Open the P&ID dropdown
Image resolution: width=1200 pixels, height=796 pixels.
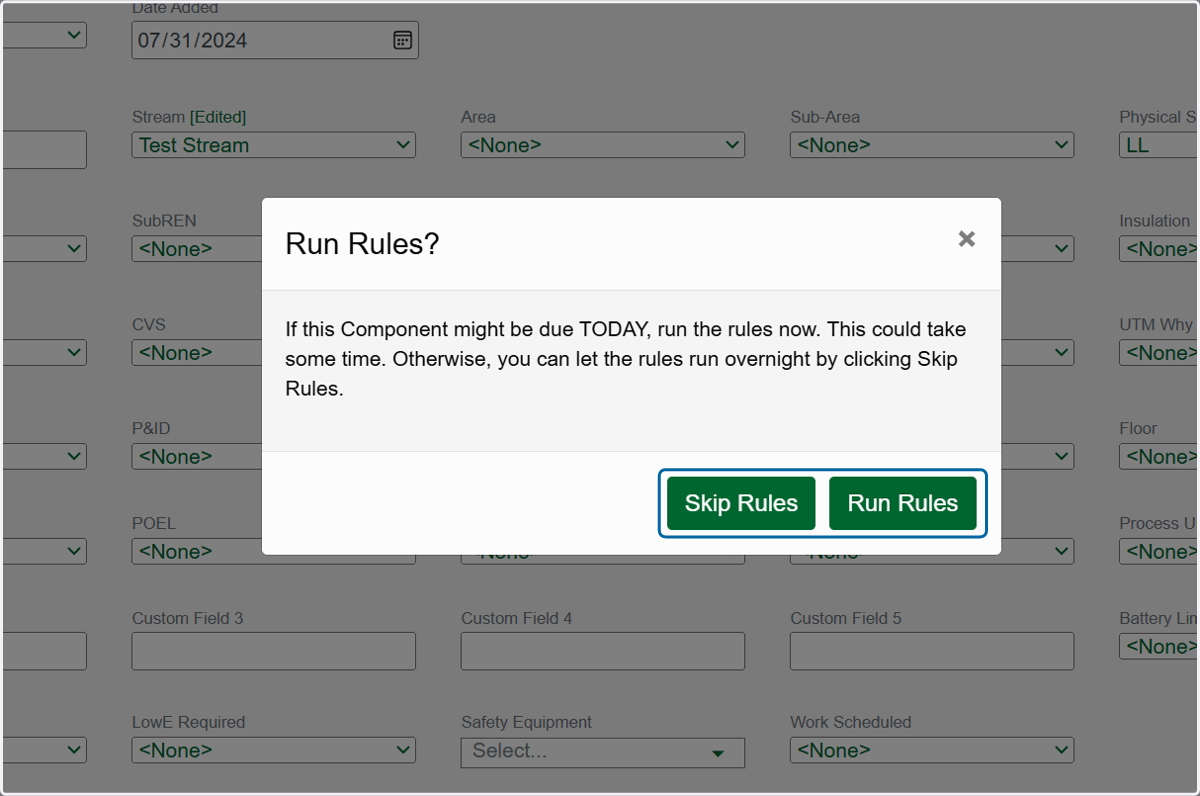point(197,457)
